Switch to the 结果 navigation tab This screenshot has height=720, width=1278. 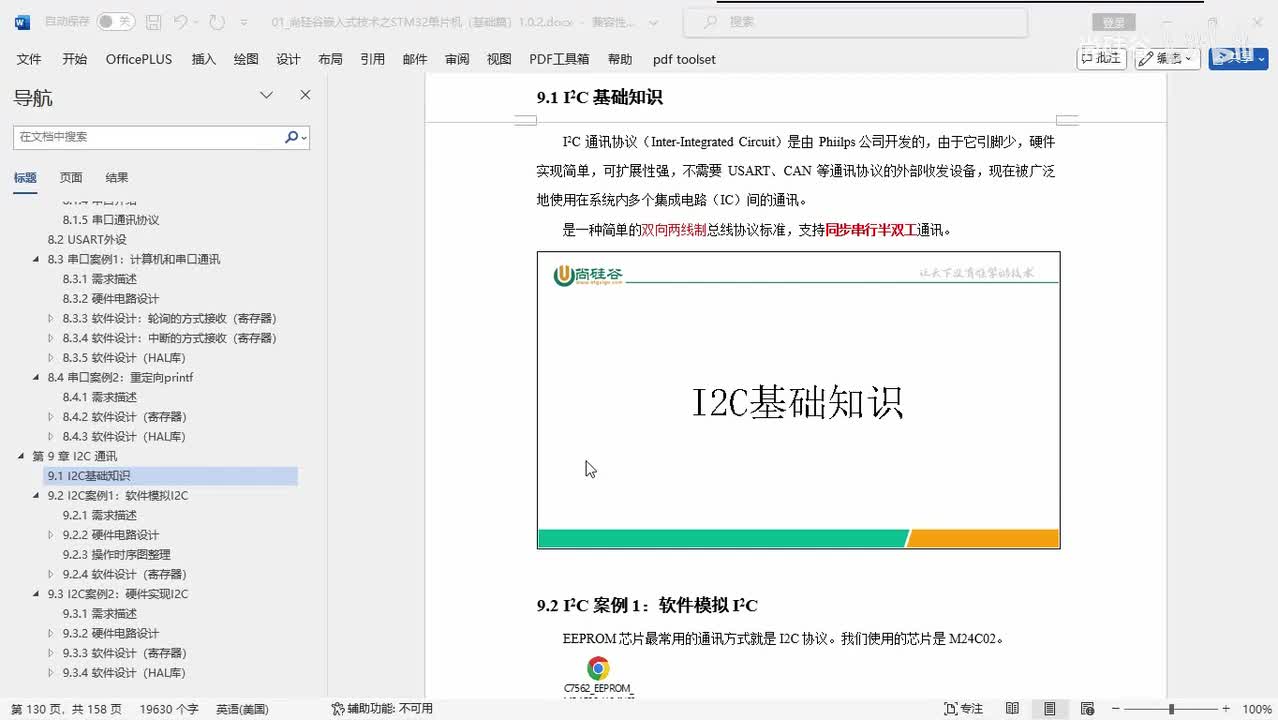click(x=117, y=177)
